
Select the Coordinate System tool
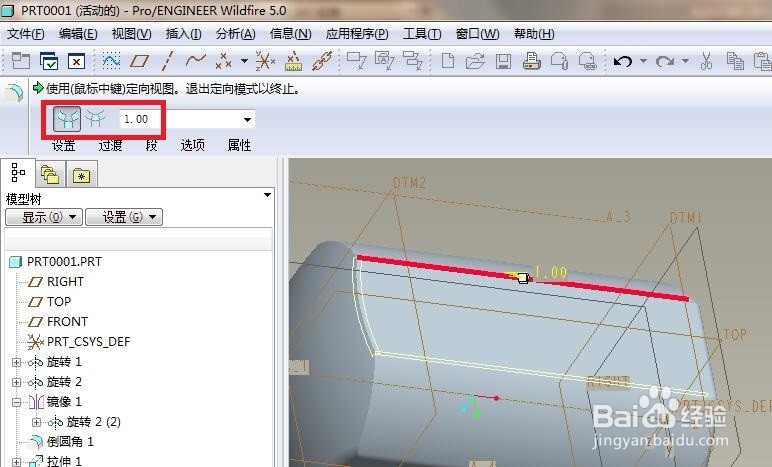265,61
